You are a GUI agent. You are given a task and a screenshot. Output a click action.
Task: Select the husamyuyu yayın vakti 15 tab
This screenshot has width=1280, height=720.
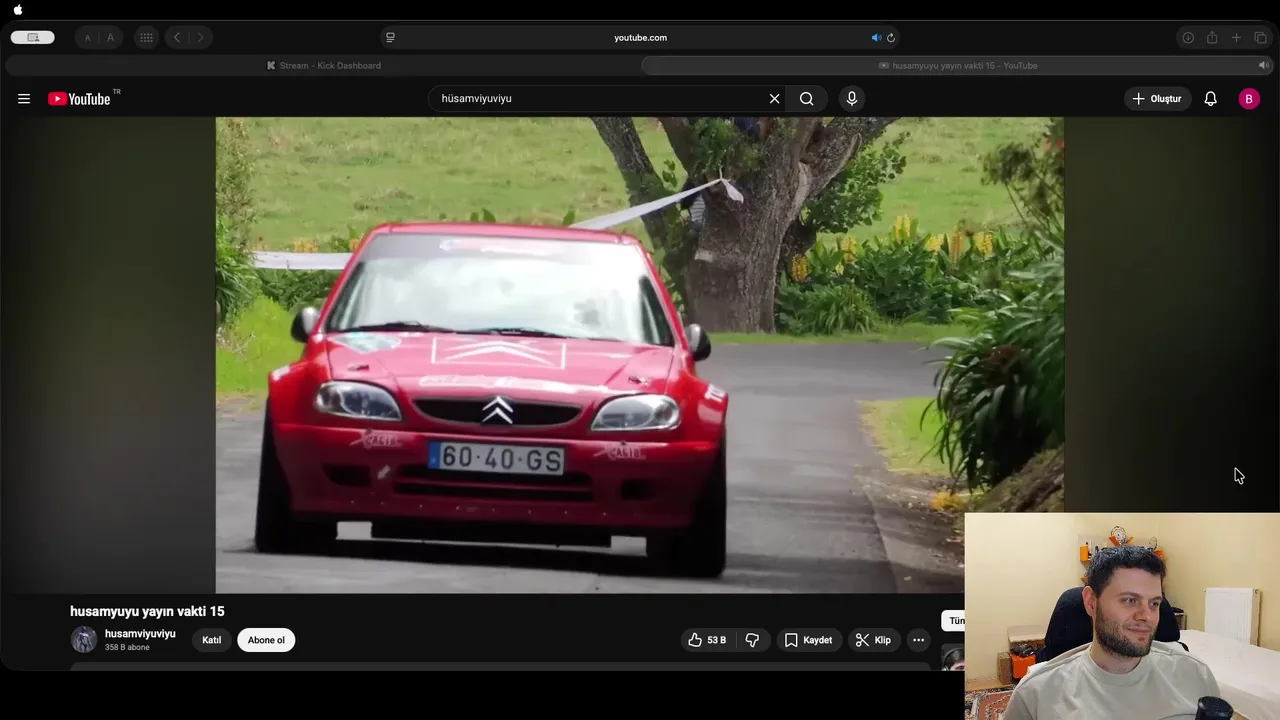coord(957,66)
